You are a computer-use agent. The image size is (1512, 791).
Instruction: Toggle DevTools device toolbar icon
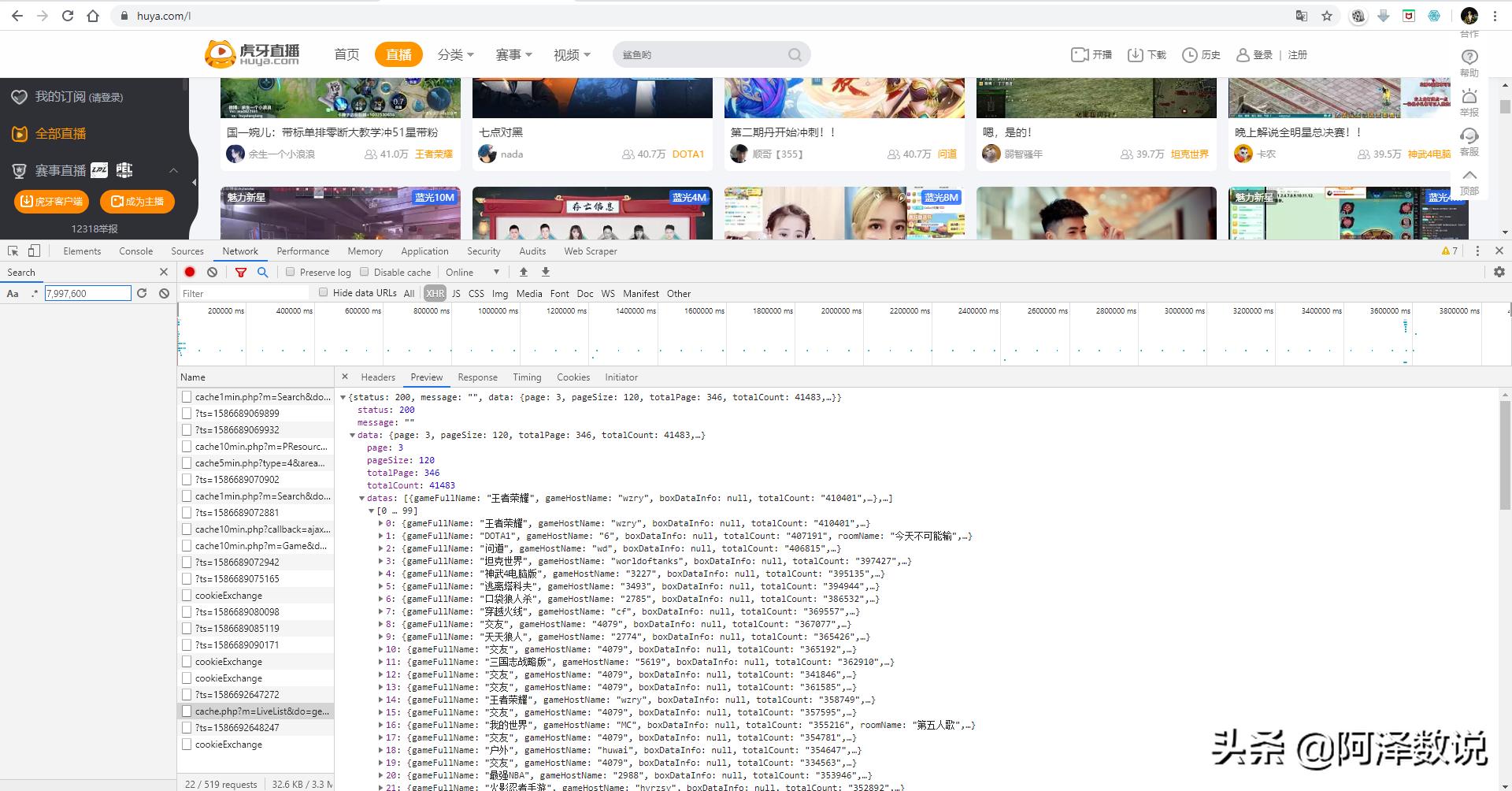[x=34, y=251]
